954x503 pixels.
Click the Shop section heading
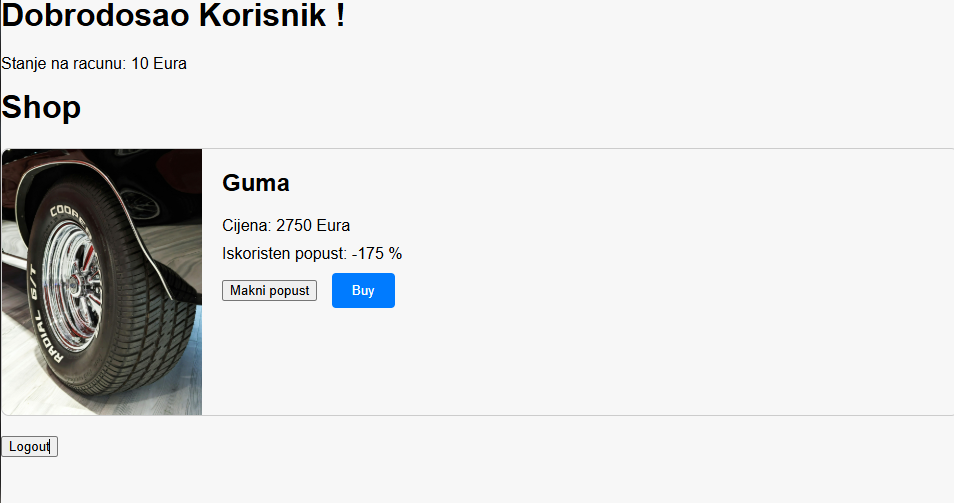tap(41, 107)
